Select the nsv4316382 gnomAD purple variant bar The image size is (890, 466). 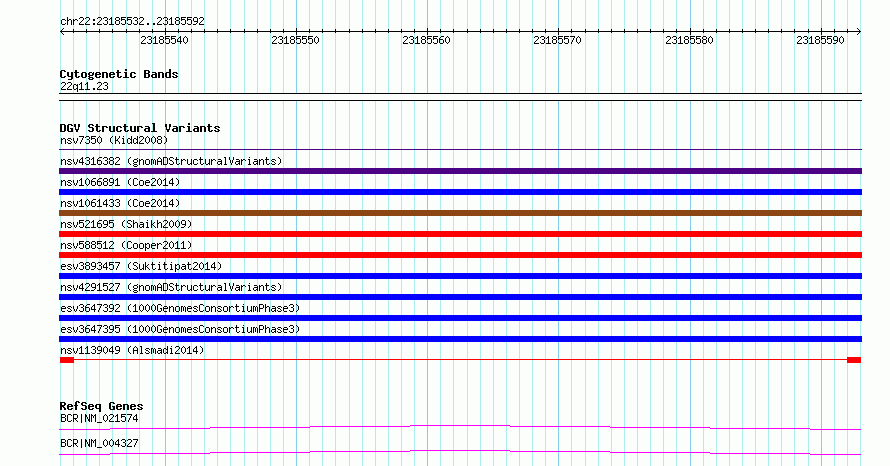point(460,171)
